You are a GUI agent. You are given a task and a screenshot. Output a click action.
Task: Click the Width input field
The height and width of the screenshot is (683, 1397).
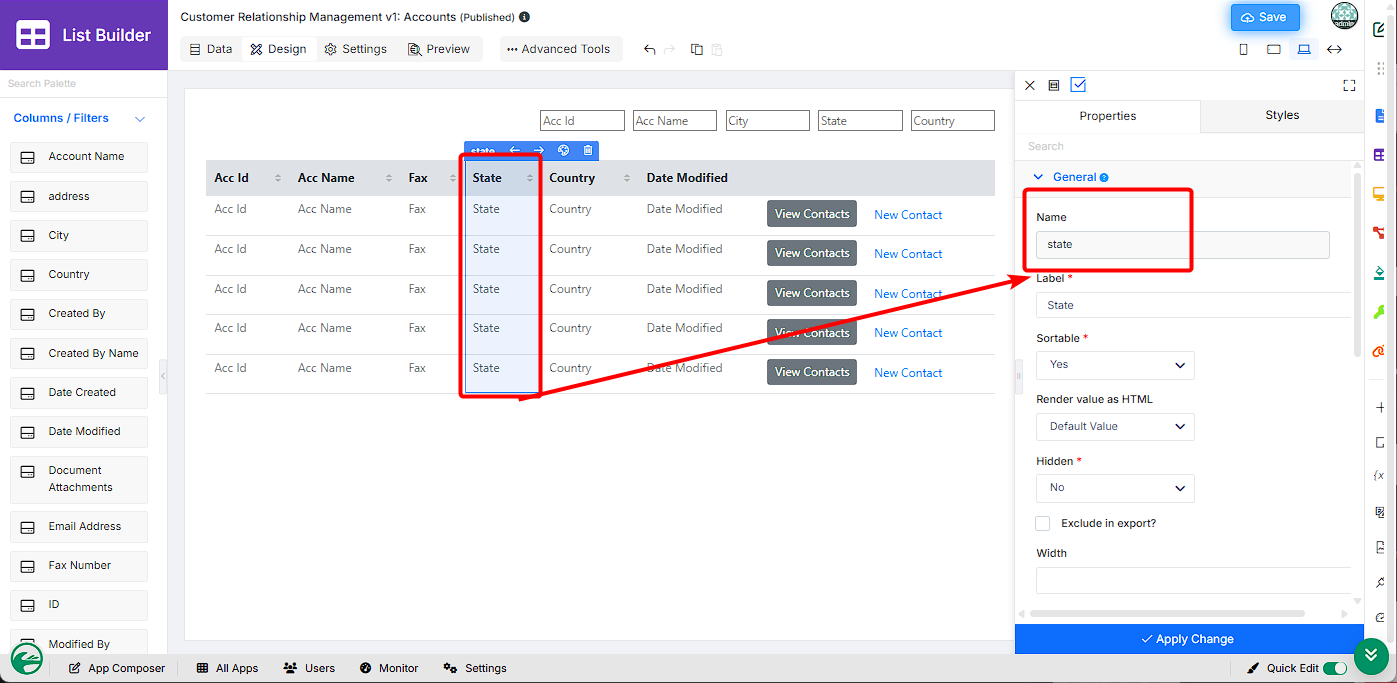(1193, 580)
